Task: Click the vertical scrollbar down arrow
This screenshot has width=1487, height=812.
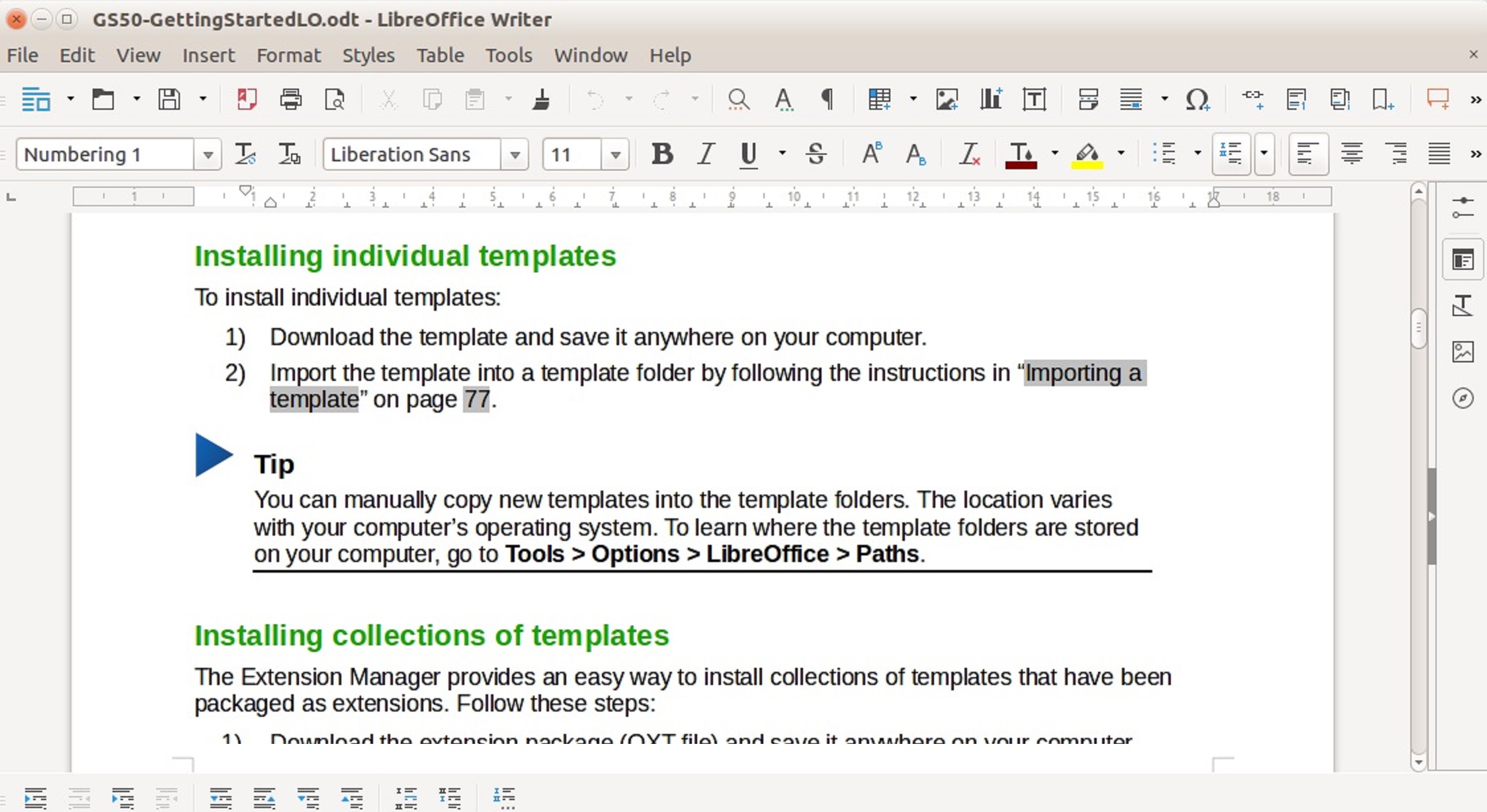Action: tap(1418, 762)
